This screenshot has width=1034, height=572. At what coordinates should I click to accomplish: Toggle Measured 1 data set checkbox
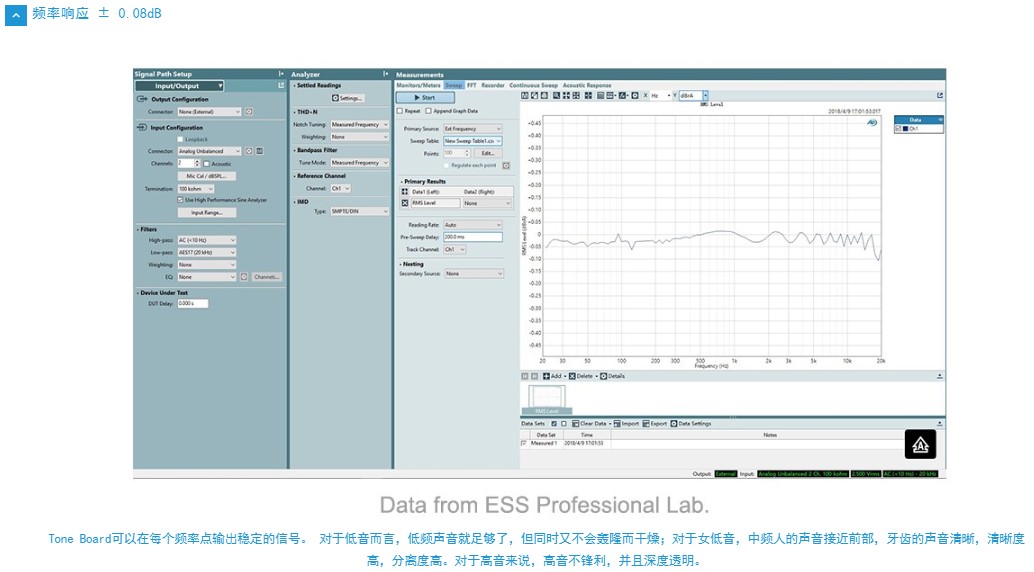(524, 443)
